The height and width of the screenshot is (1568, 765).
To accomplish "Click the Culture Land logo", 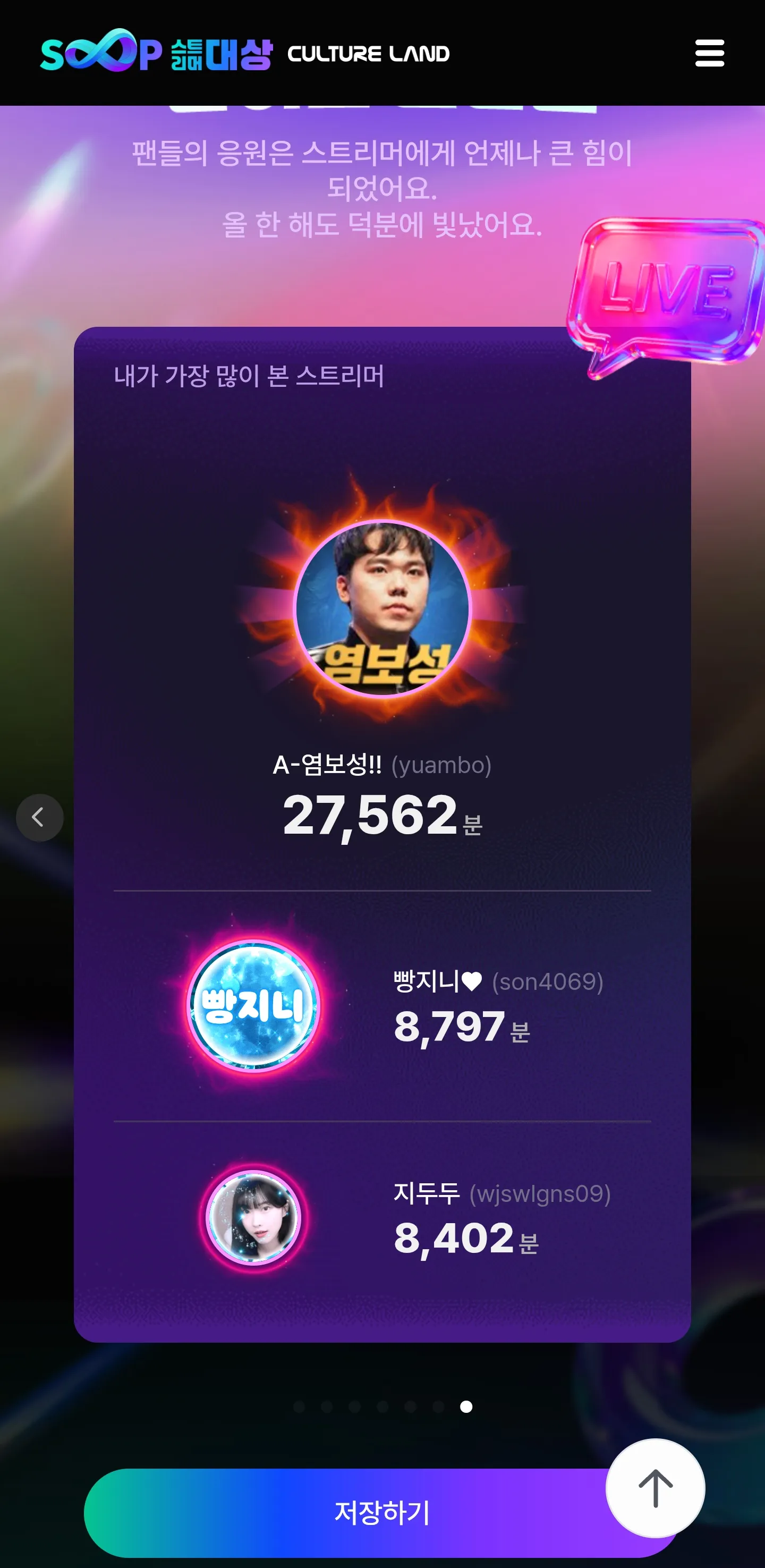I will coord(368,54).
